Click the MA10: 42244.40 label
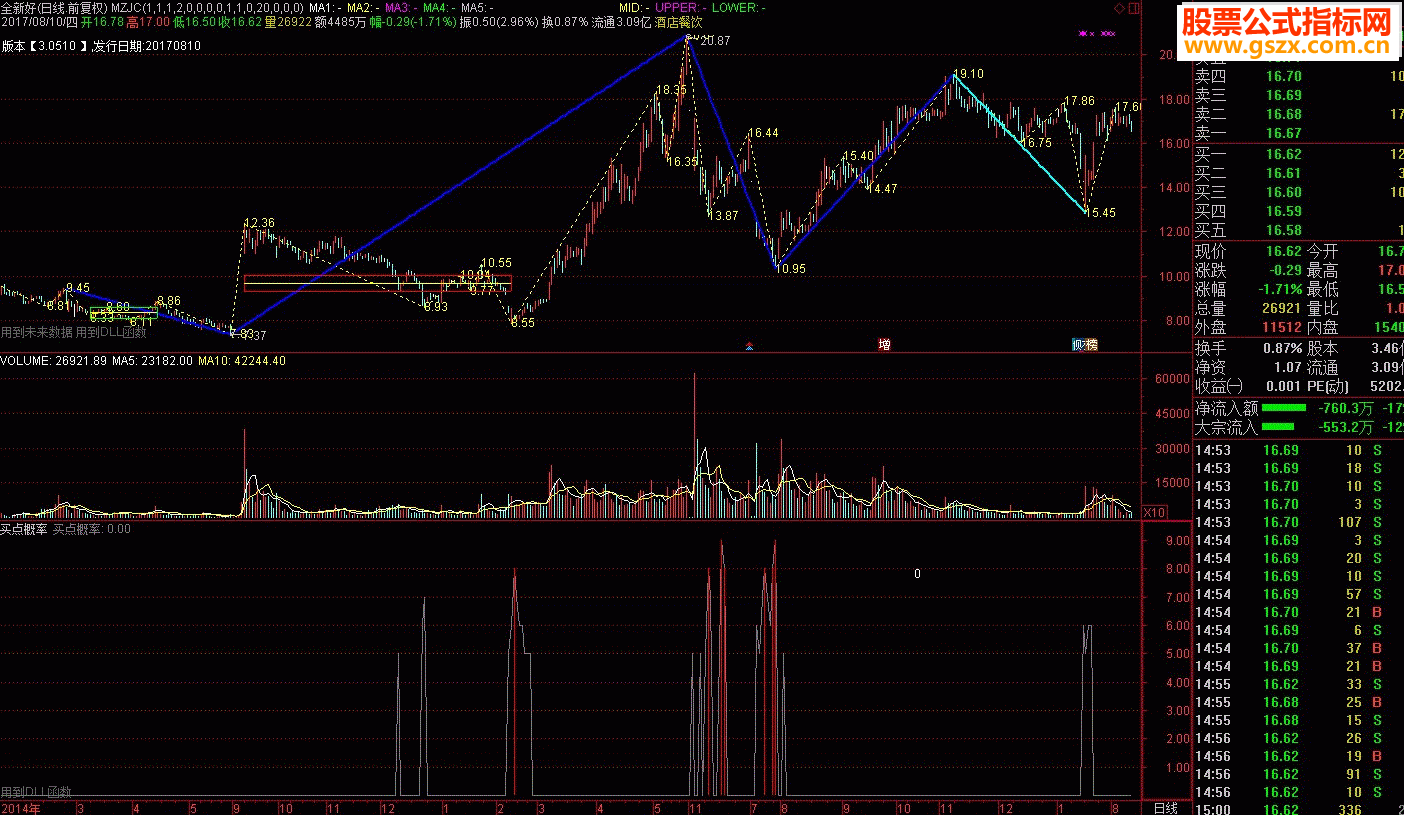1404x815 pixels. pyautogui.click(x=241, y=361)
